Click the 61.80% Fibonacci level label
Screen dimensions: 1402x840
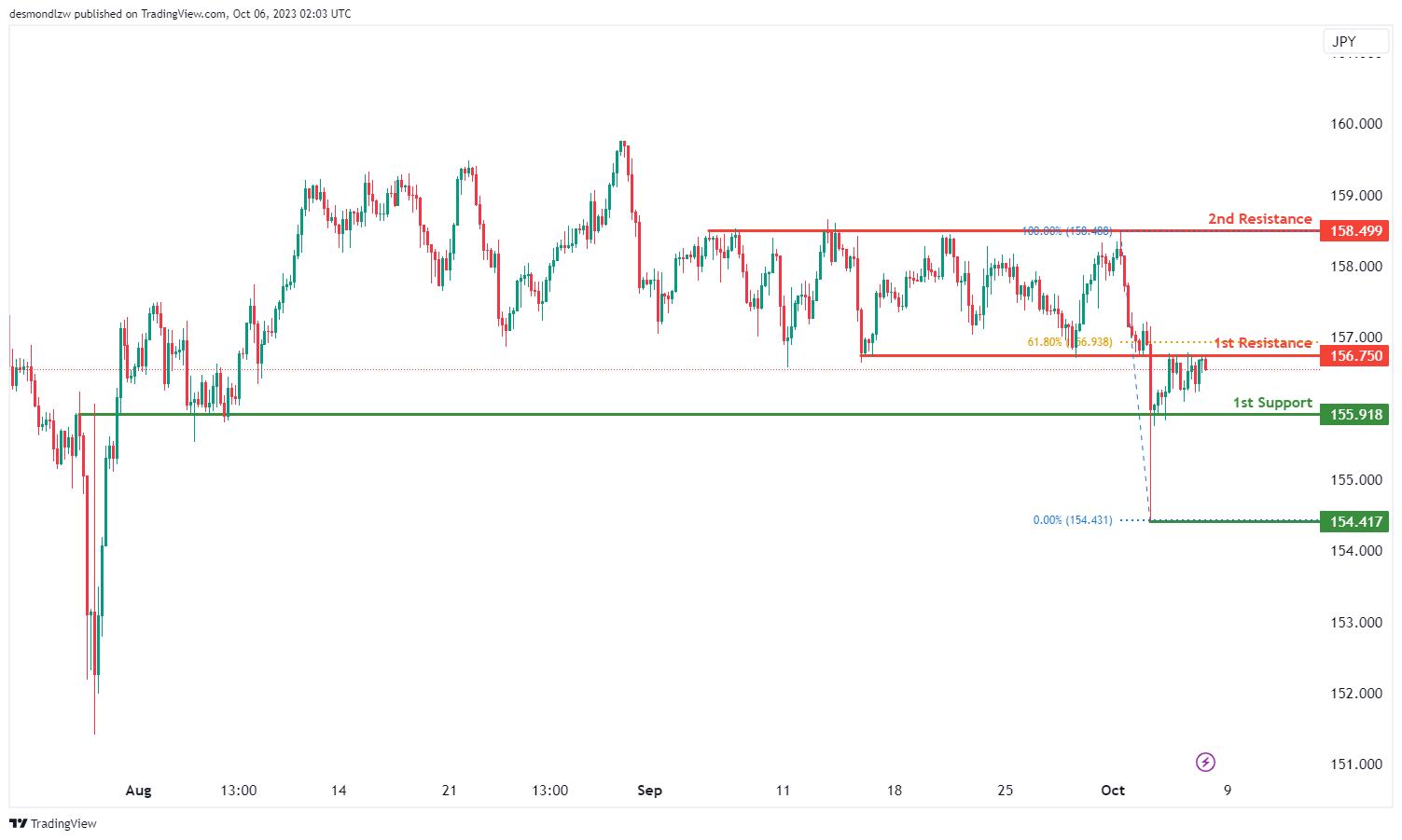pos(1069,342)
